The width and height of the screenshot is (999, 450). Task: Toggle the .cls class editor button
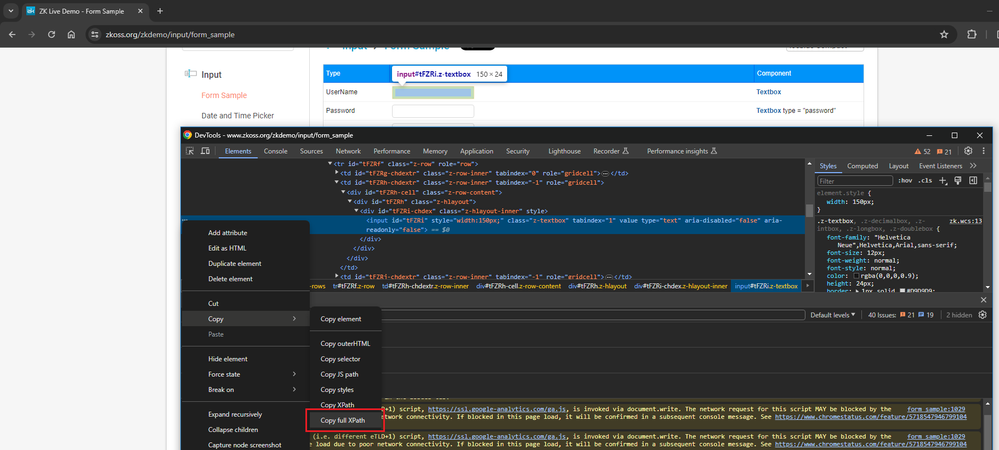click(925, 181)
